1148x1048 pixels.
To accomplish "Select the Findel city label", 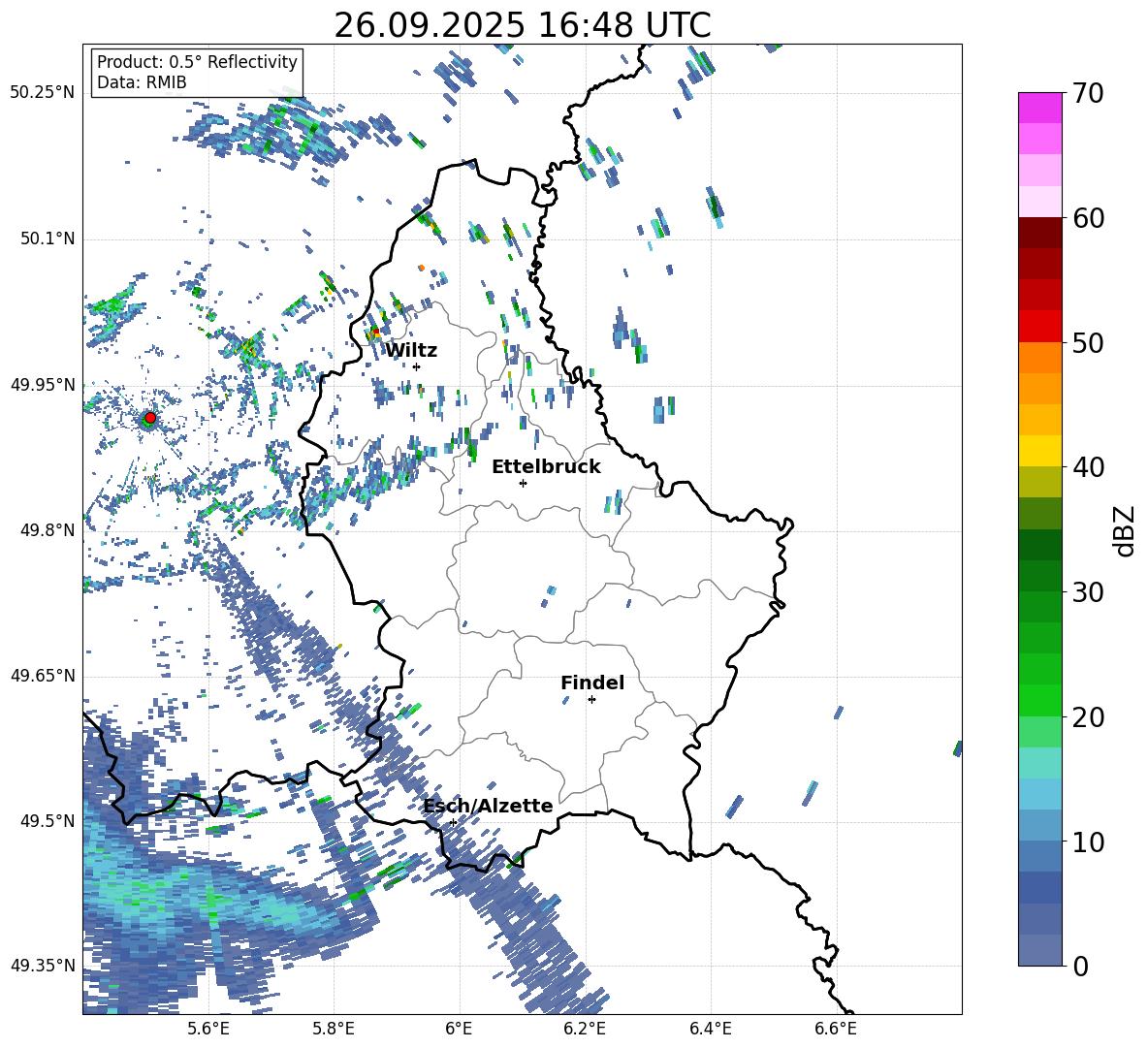I will (592, 683).
